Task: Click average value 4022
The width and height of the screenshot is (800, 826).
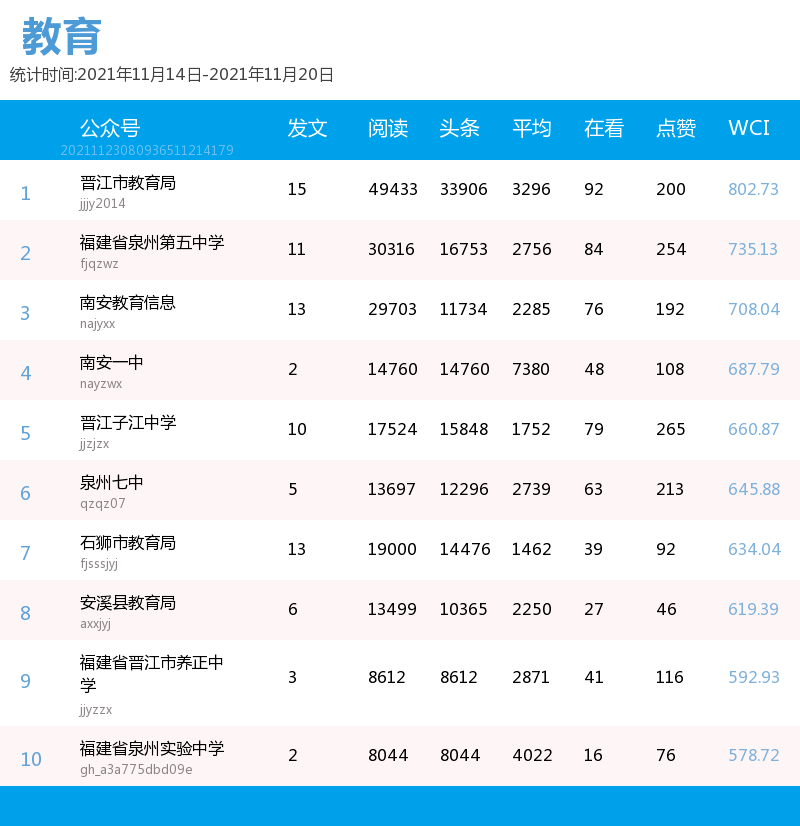Action: (x=532, y=755)
